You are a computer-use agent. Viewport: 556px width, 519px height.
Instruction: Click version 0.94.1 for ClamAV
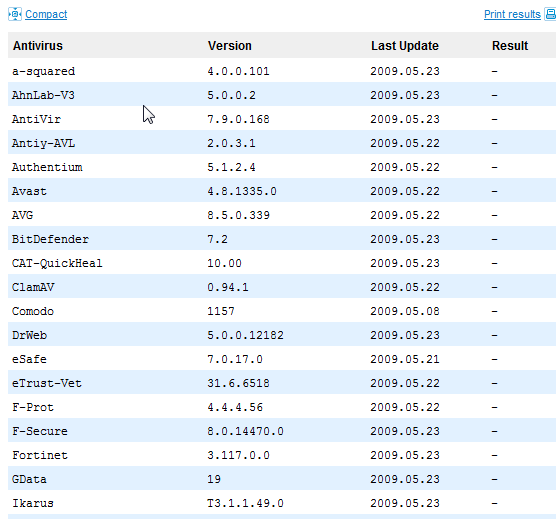pos(228,287)
